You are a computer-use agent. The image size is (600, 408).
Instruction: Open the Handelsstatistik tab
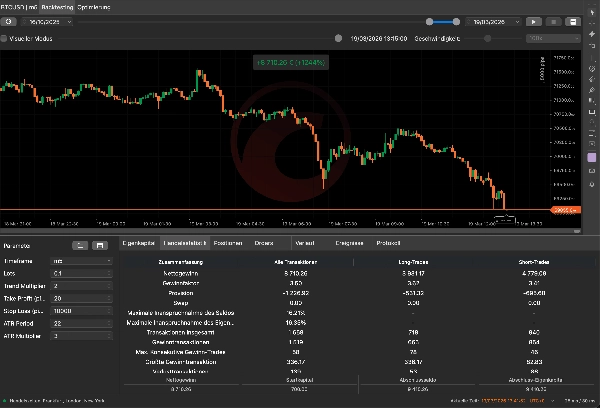[x=185, y=243]
